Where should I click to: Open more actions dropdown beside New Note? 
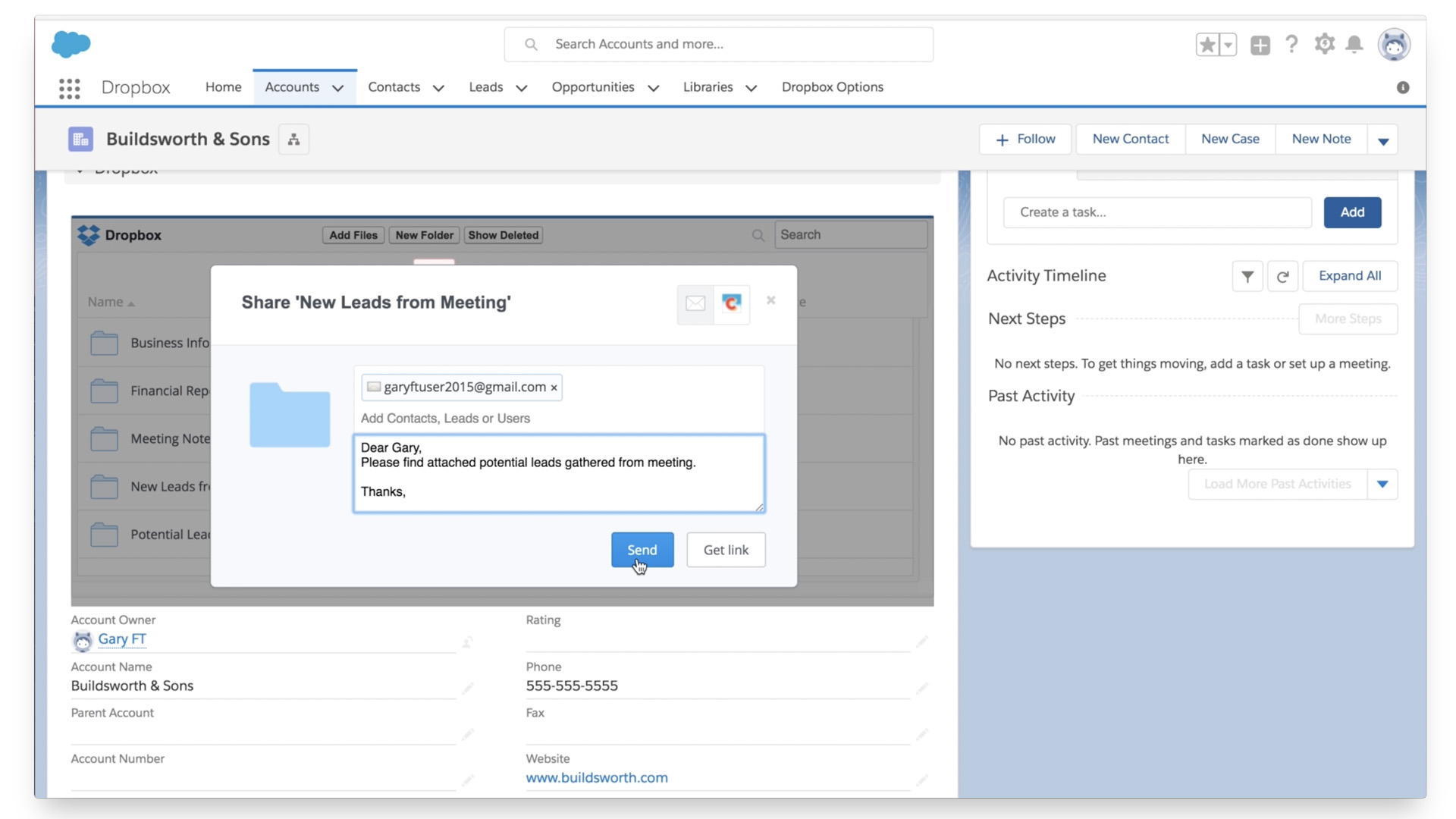pos(1383,140)
